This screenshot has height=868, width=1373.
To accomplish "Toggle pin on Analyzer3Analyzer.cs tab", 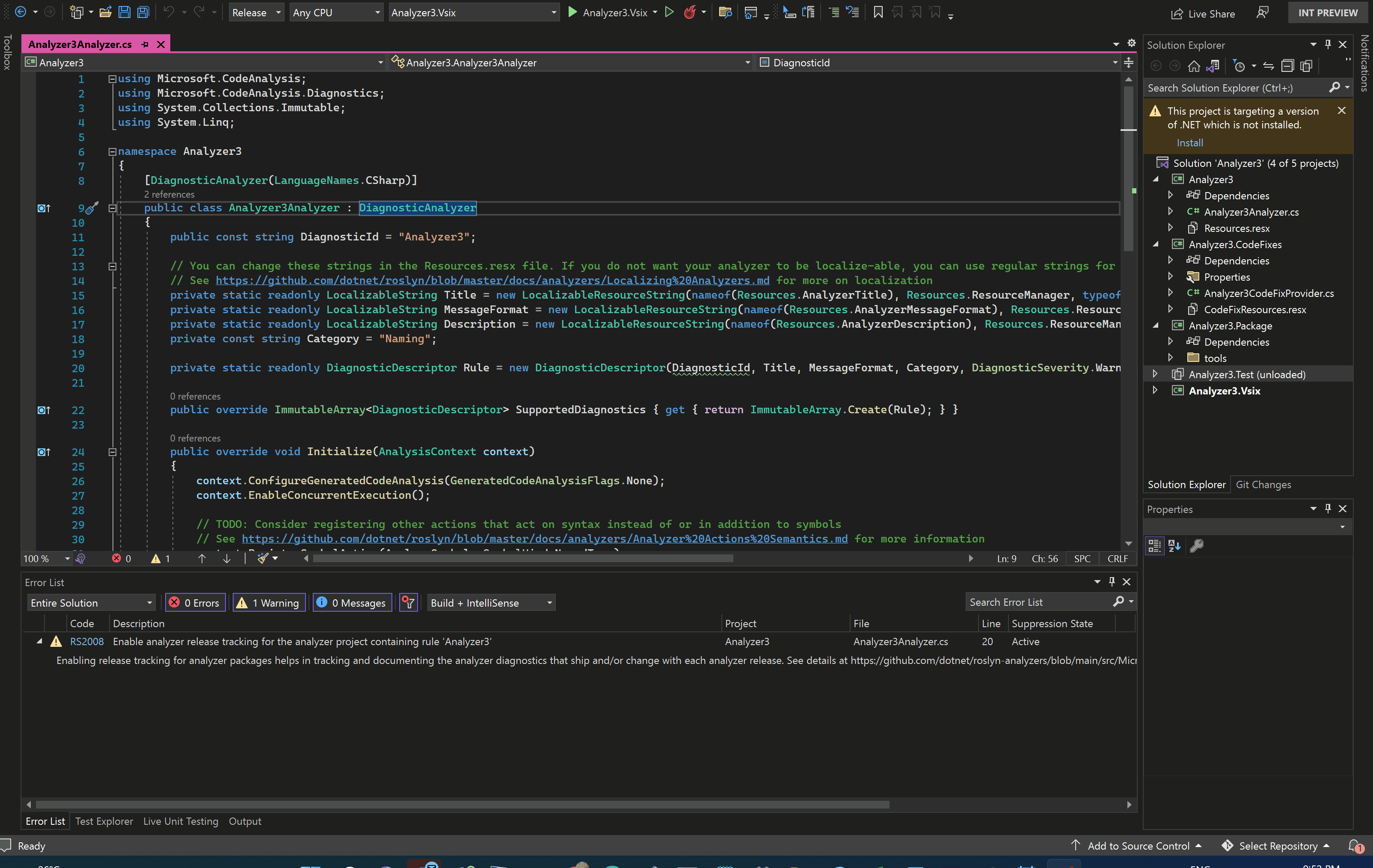I will tap(145, 44).
